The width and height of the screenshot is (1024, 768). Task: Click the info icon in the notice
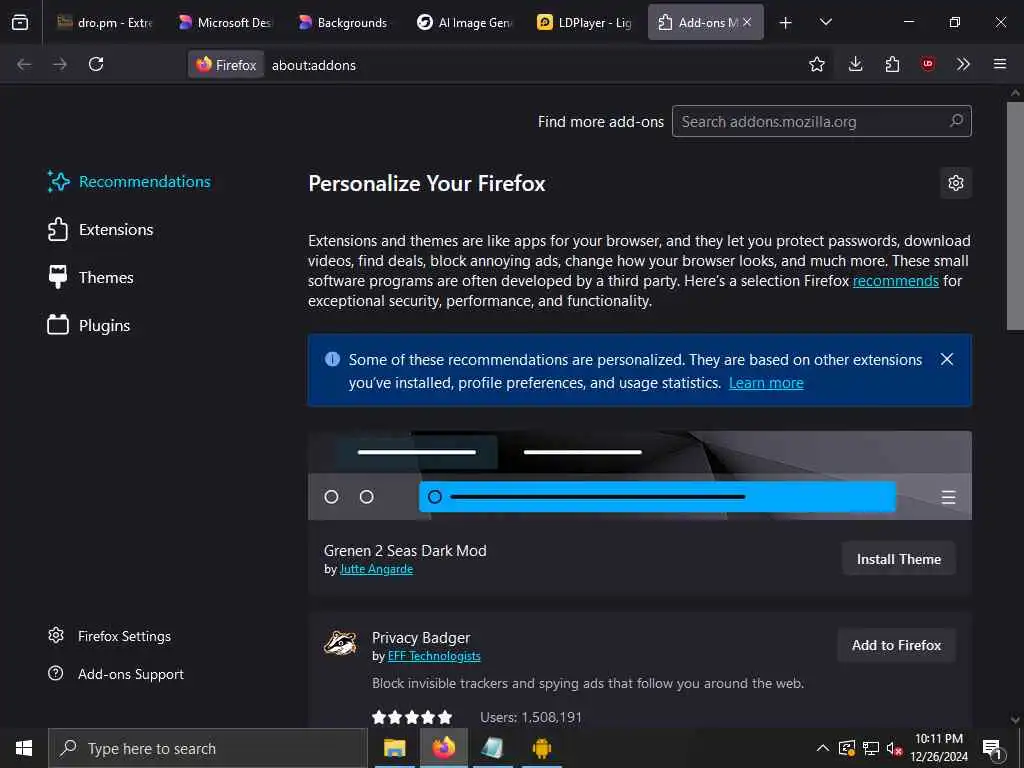click(332, 359)
